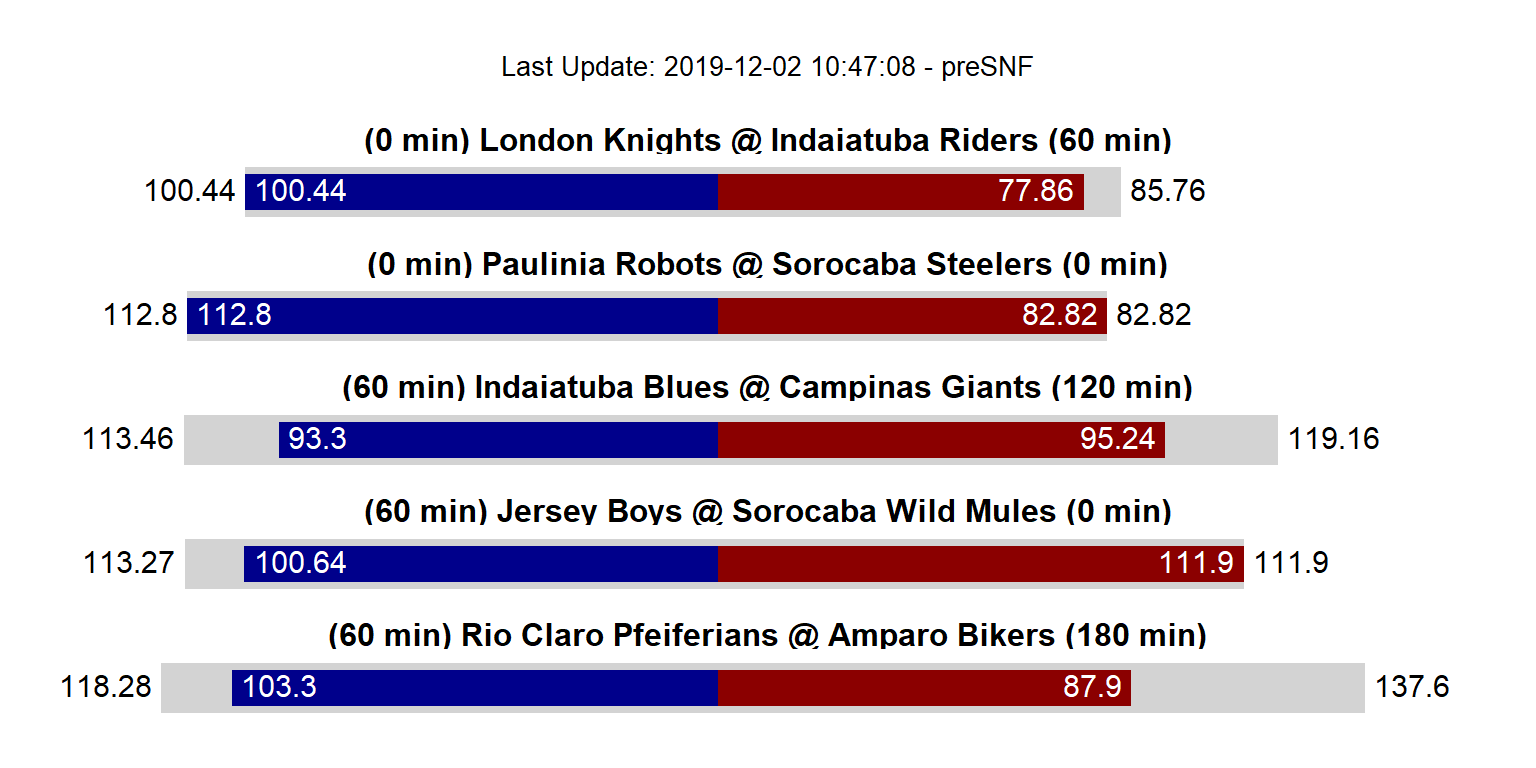Open the Jersey Boys @ Sorocaba Wild Mules heading
Image resolution: width=1536 pixels, height=768 pixels.
pos(767,511)
